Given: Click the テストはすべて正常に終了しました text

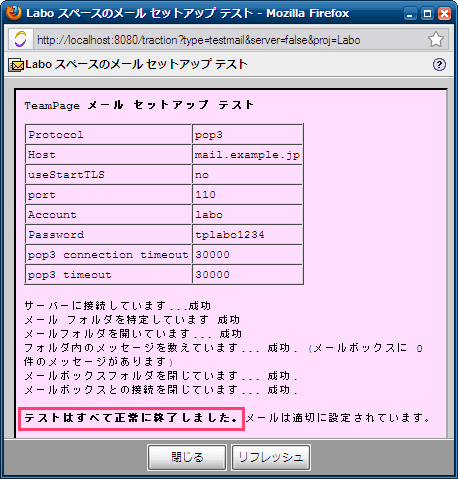Looking at the screenshot, I should point(131,418).
